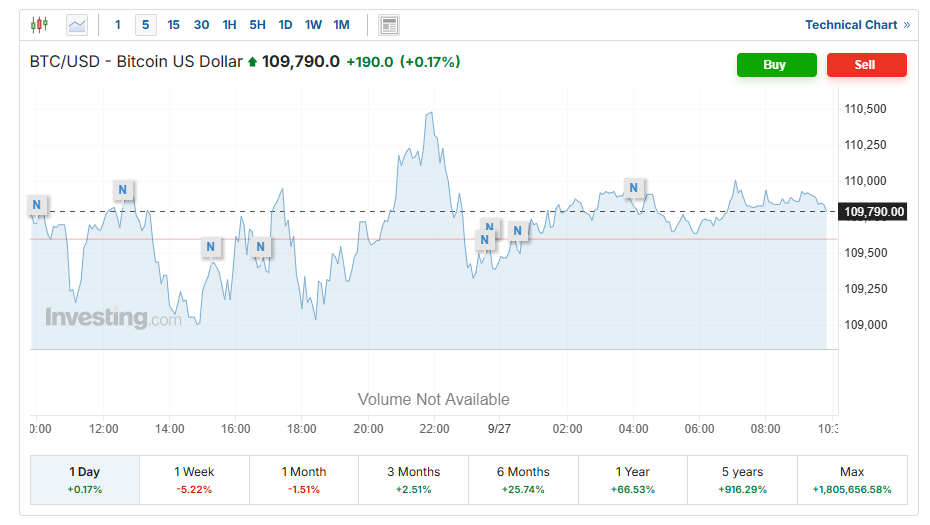This screenshot has width=930, height=525.
Task: Open the first news marker at chart start
Action: point(37,206)
